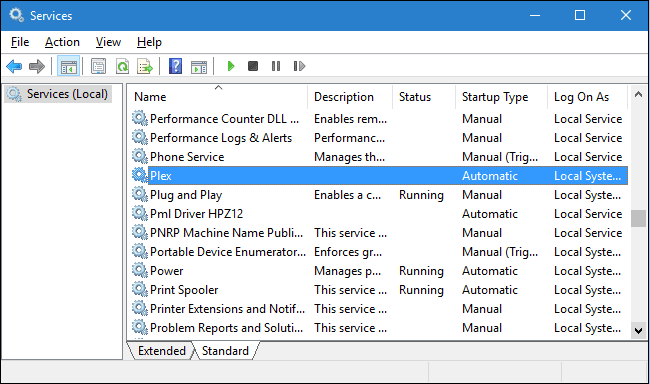
Task: Click gear icon beside Problem Reports
Action: (140, 328)
